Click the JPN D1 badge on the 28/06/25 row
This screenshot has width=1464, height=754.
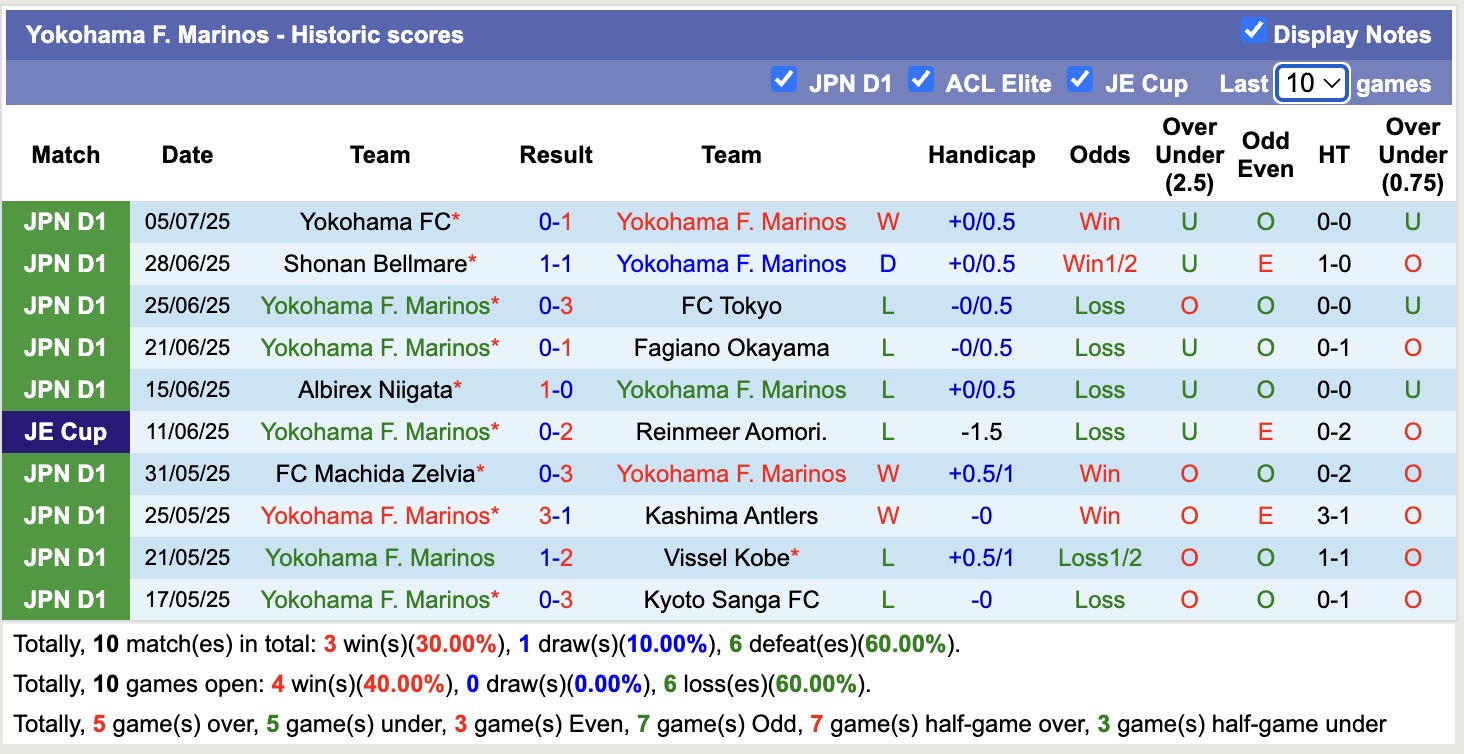pyautogui.click(x=65, y=264)
